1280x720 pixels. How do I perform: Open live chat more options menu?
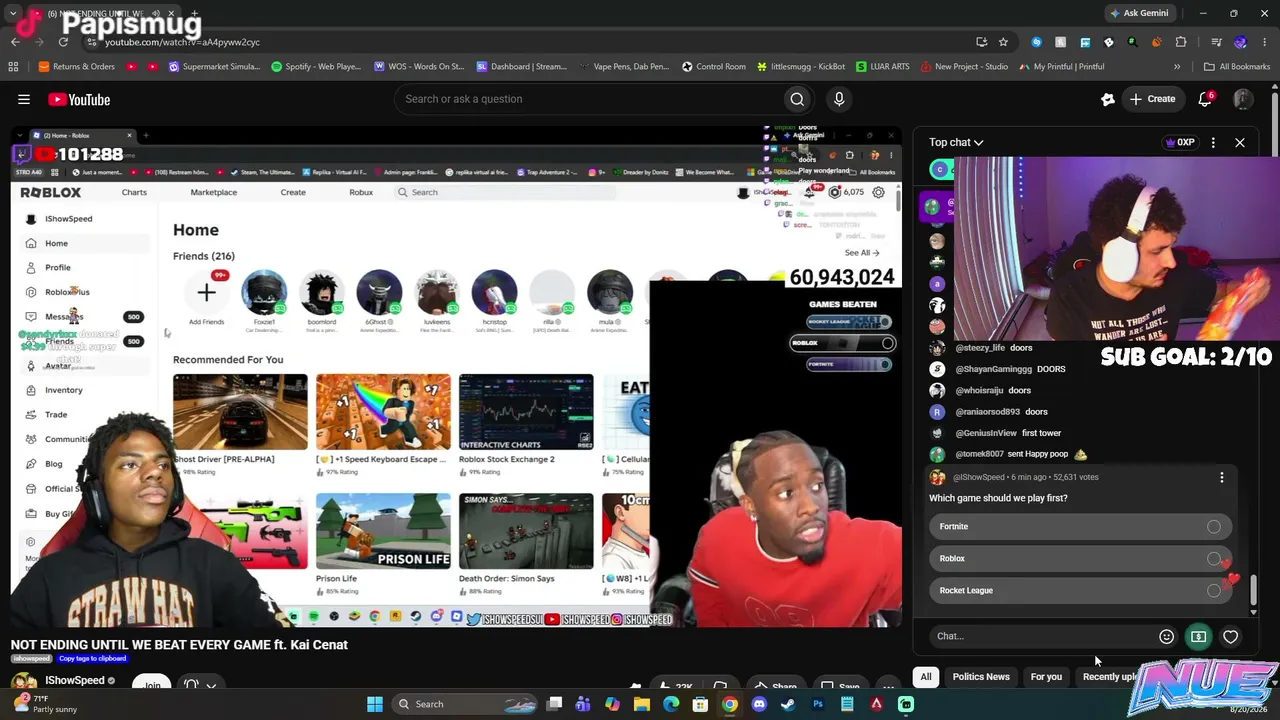point(1213,143)
